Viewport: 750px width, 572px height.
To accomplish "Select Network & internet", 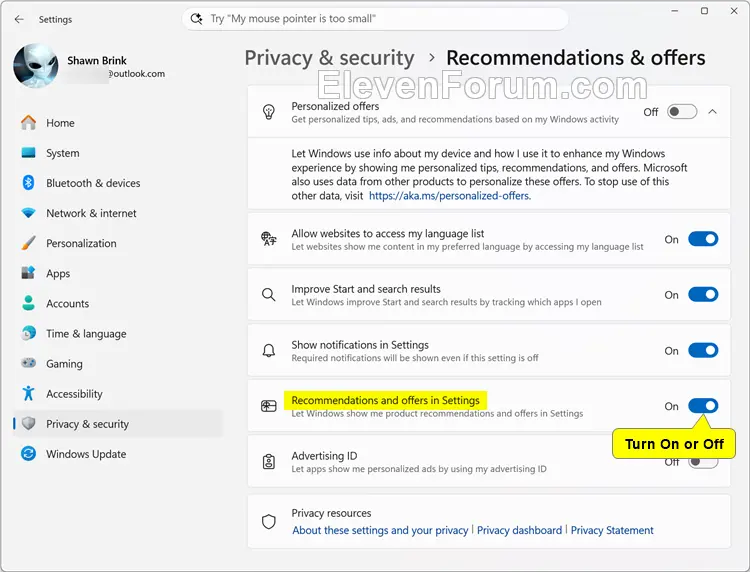I will [x=118, y=213].
